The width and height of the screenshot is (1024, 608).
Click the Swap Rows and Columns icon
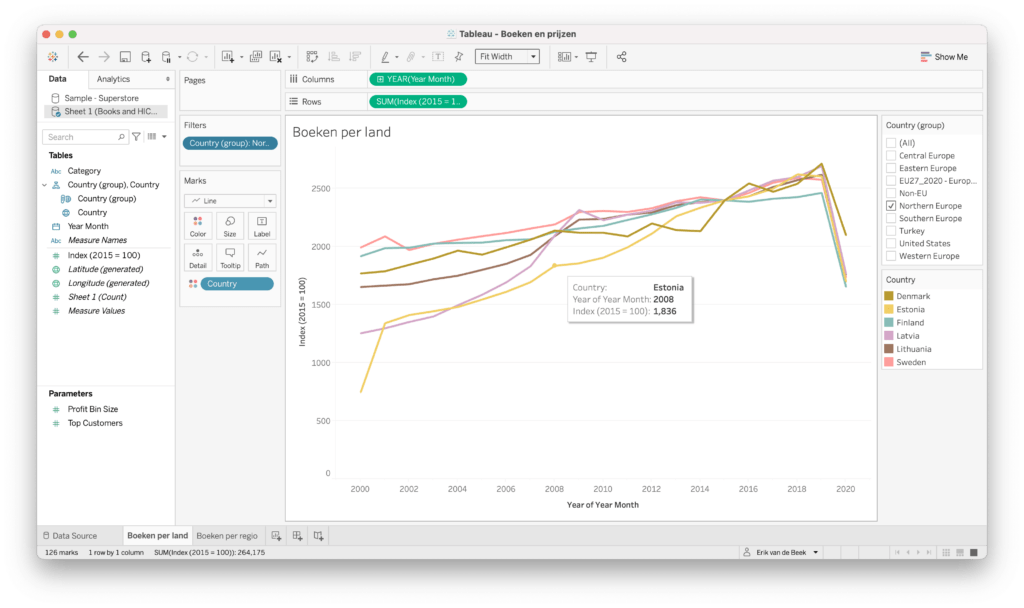pyautogui.click(x=312, y=57)
